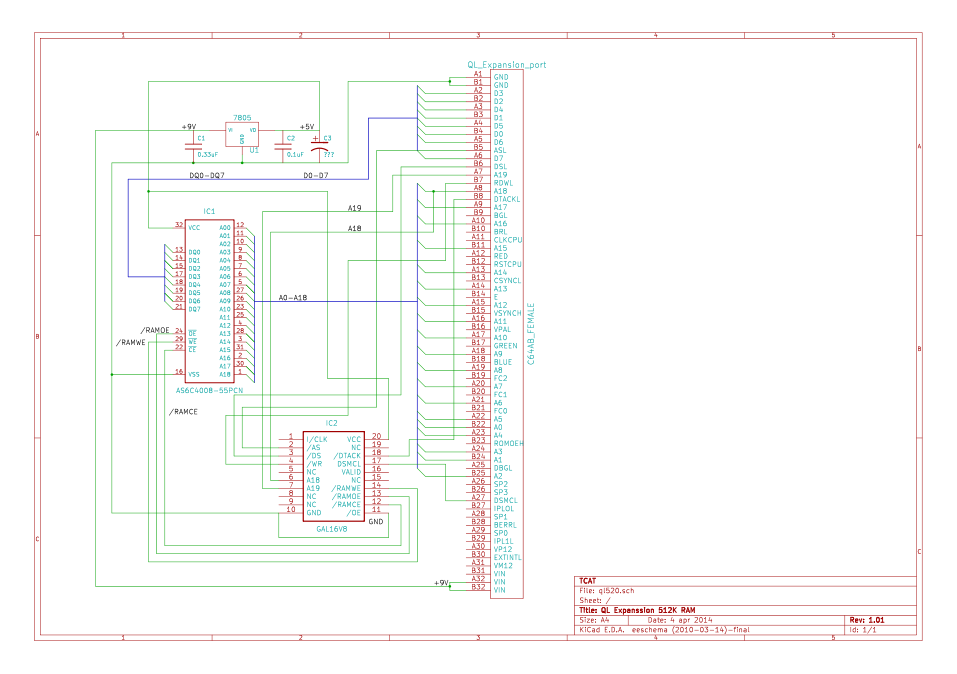
Task: Click the Size: A4 field
Action: point(594,620)
